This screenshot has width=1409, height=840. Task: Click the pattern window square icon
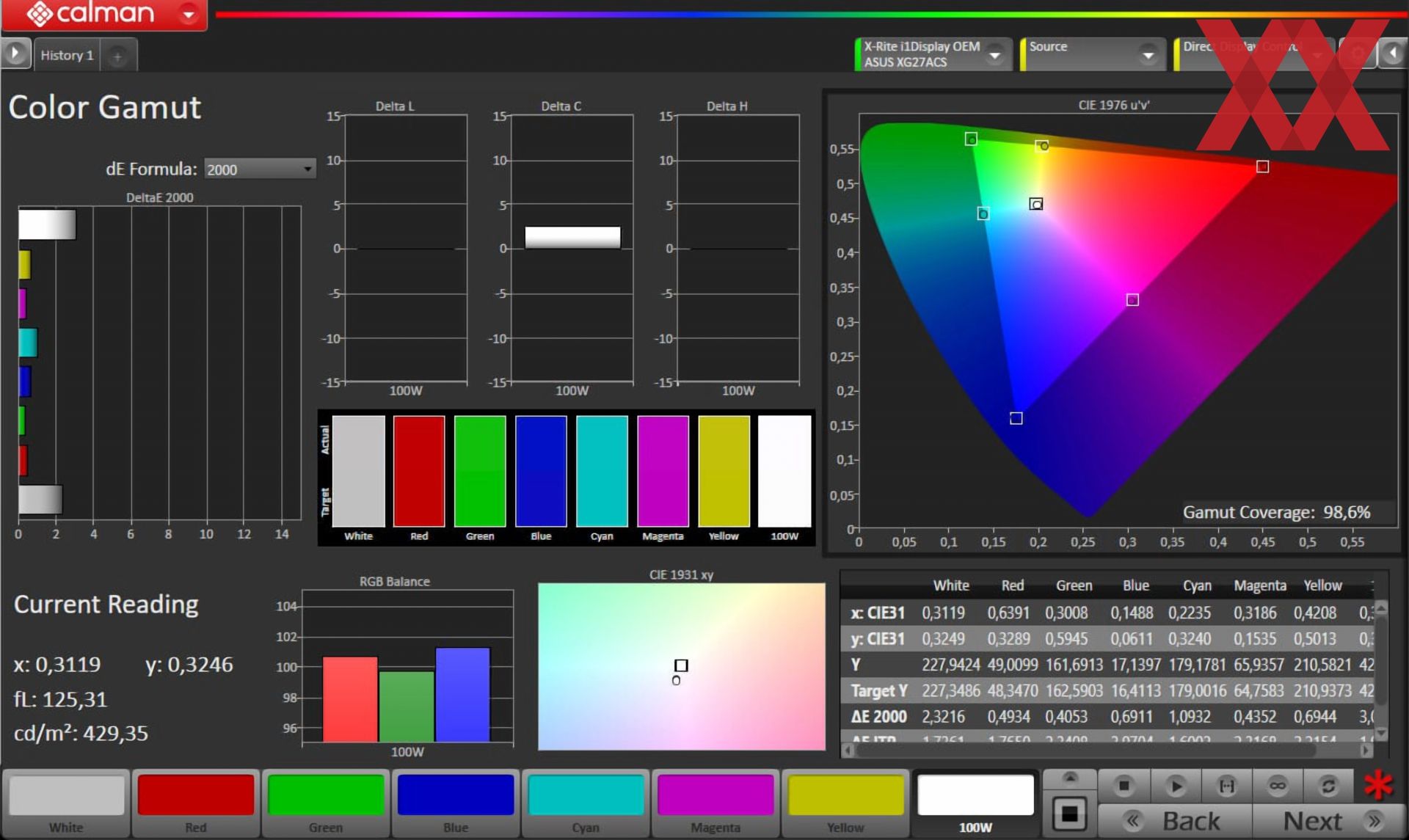[x=1070, y=813]
